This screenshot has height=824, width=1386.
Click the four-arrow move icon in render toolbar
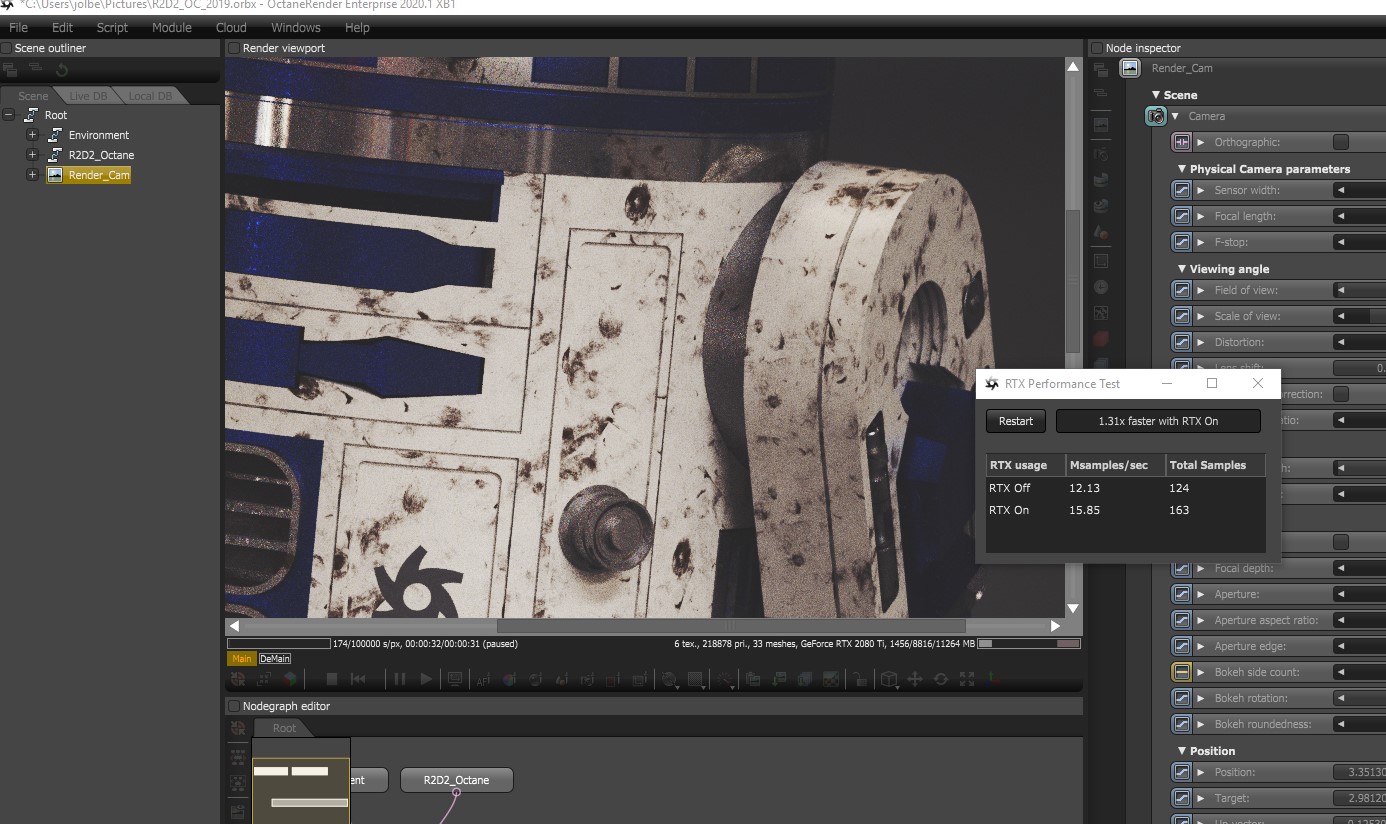pos(914,679)
